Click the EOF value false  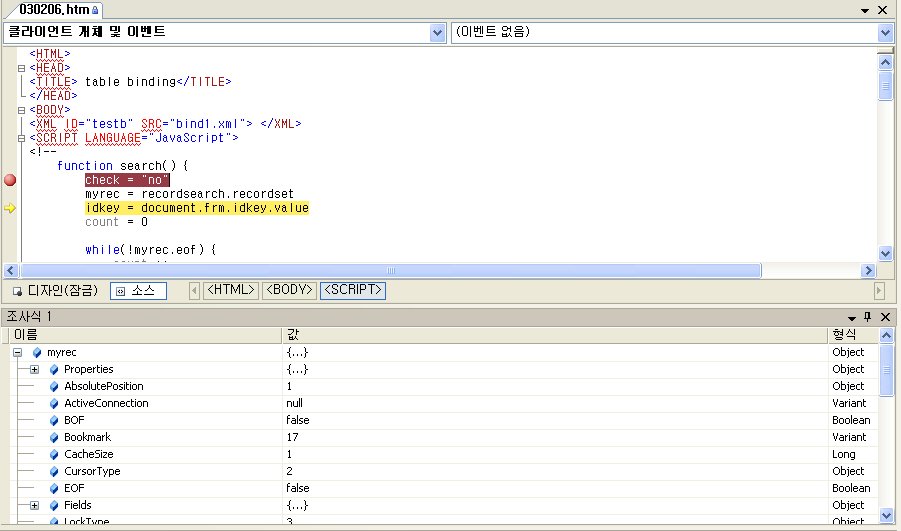(x=298, y=488)
